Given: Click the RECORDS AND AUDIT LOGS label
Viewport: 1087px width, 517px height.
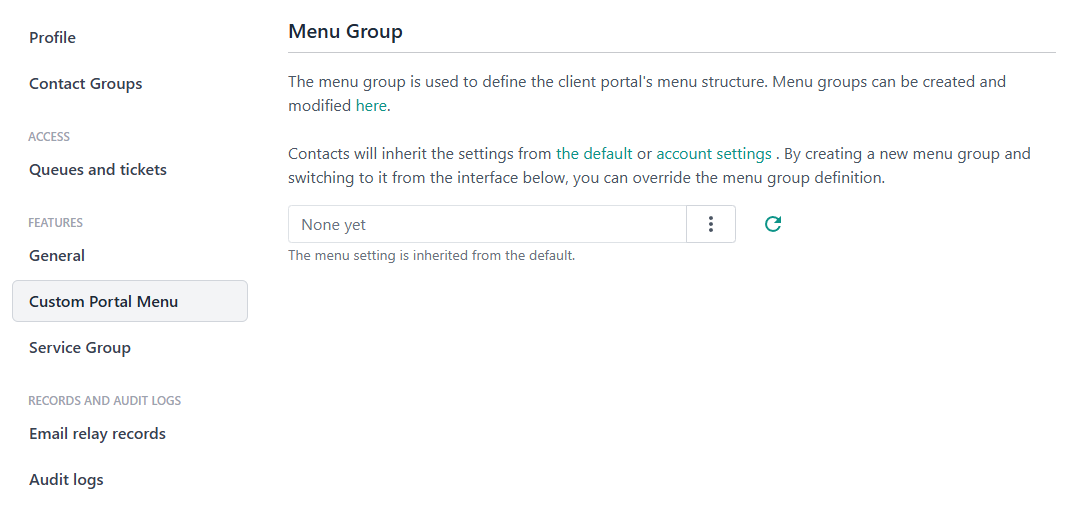Looking at the screenshot, I should 104,401.
